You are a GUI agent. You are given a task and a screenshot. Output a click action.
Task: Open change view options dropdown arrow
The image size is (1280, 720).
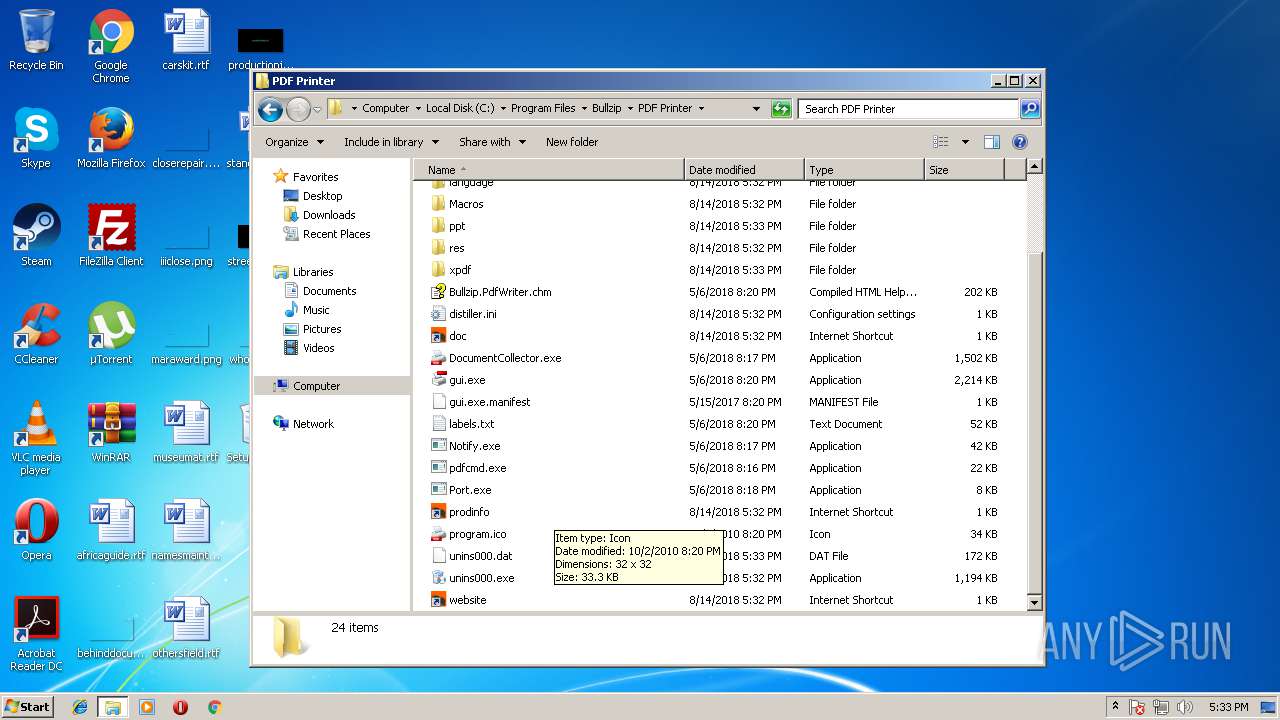965,142
